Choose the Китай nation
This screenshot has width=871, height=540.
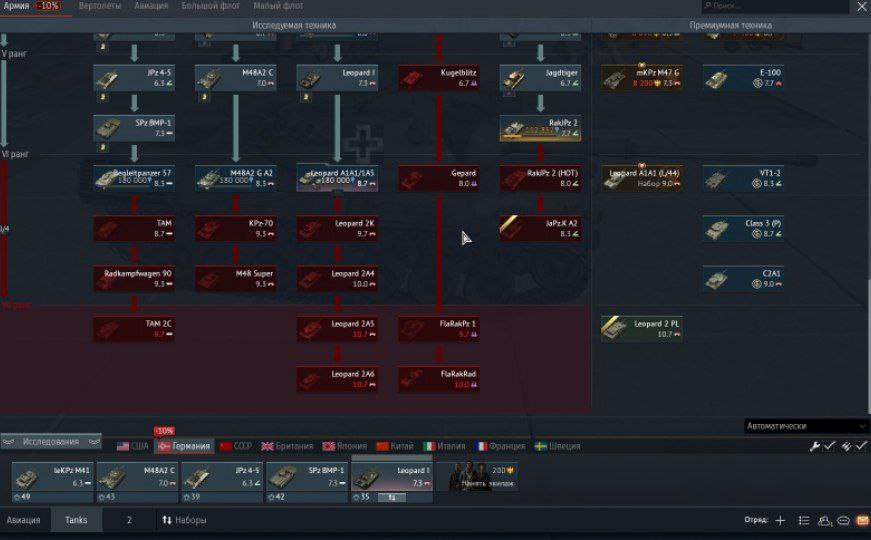point(395,446)
